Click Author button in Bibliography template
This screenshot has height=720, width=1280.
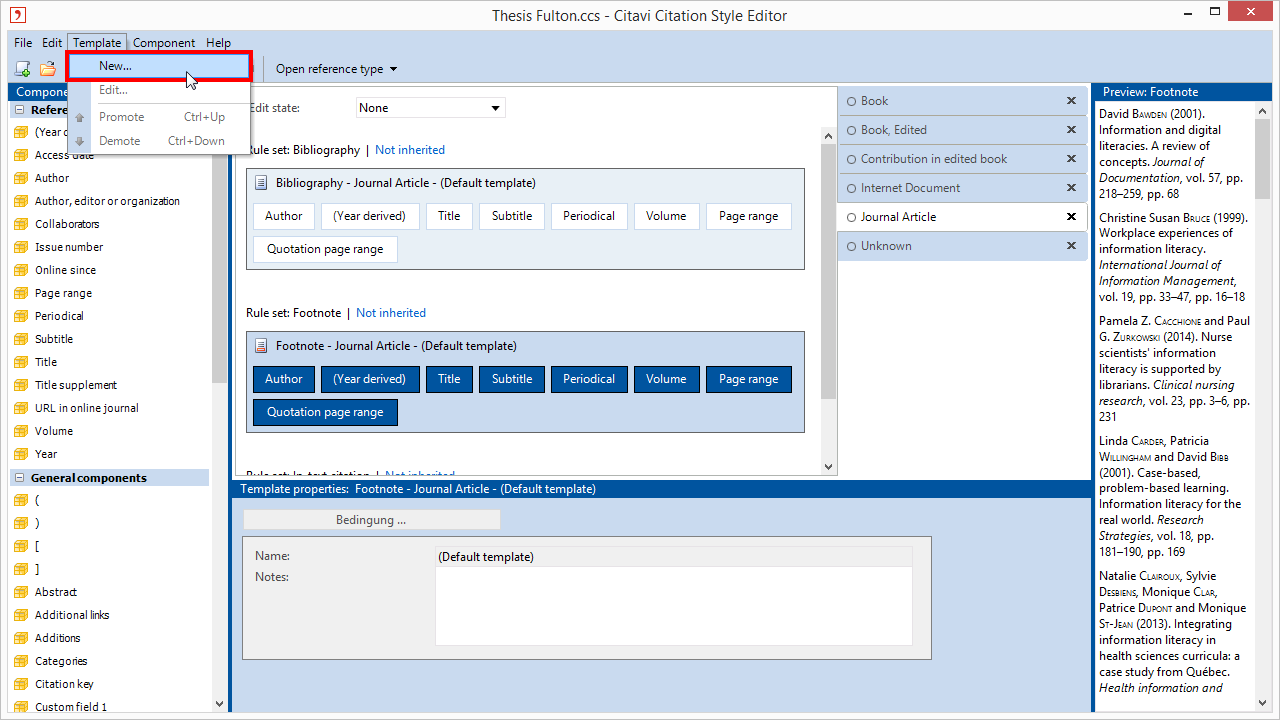(x=284, y=216)
